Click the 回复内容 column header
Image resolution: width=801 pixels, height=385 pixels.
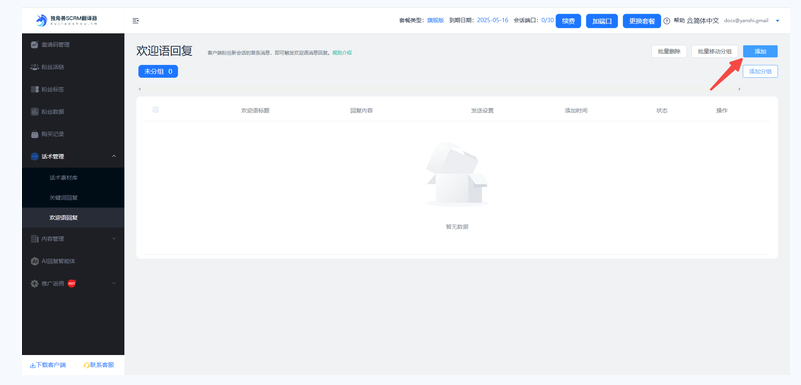361,110
